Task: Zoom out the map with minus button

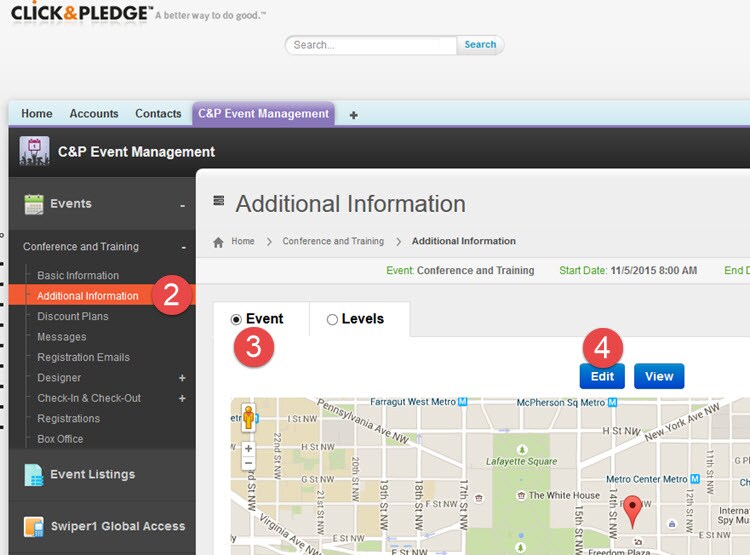Action: click(x=248, y=463)
